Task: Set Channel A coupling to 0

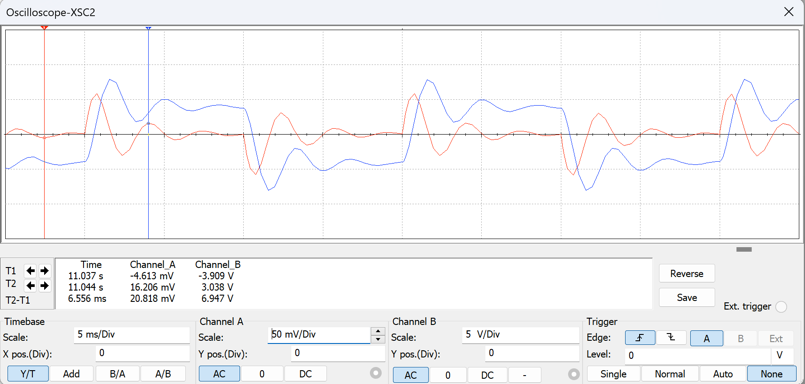Action: click(262, 374)
